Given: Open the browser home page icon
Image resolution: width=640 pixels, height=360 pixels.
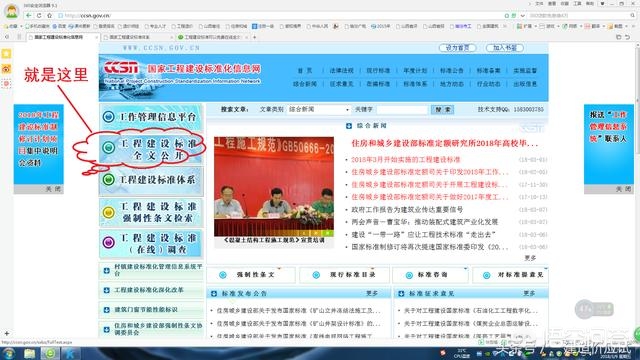Looking at the screenshot, I should click(49, 16).
